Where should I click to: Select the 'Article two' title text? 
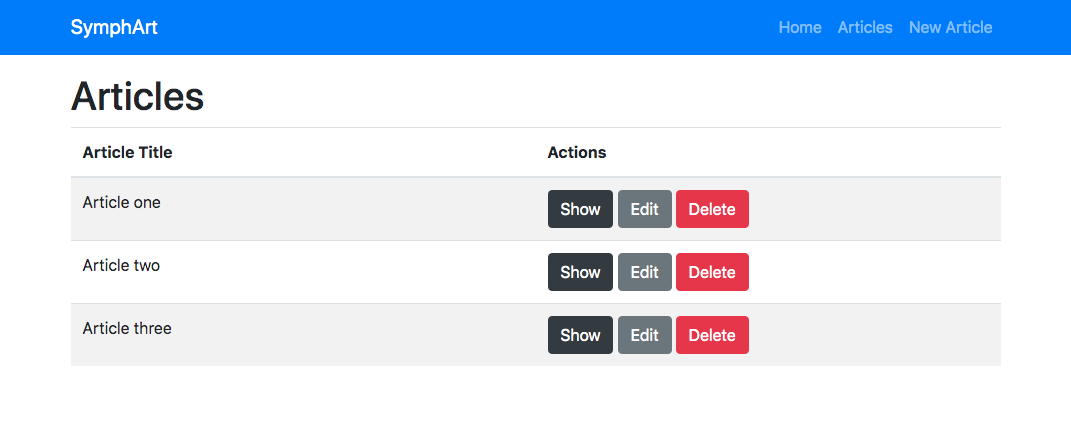click(121, 265)
